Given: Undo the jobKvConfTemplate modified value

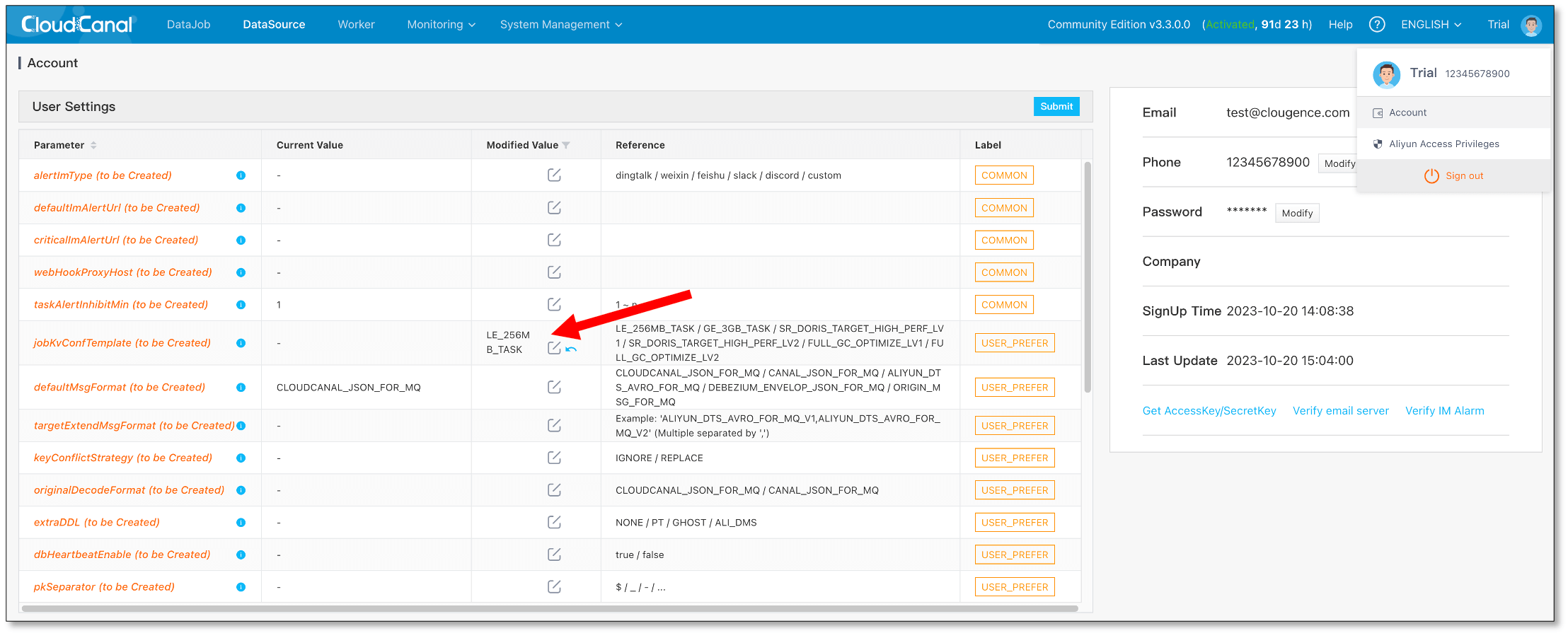Looking at the screenshot, I should tap(572, 348).
